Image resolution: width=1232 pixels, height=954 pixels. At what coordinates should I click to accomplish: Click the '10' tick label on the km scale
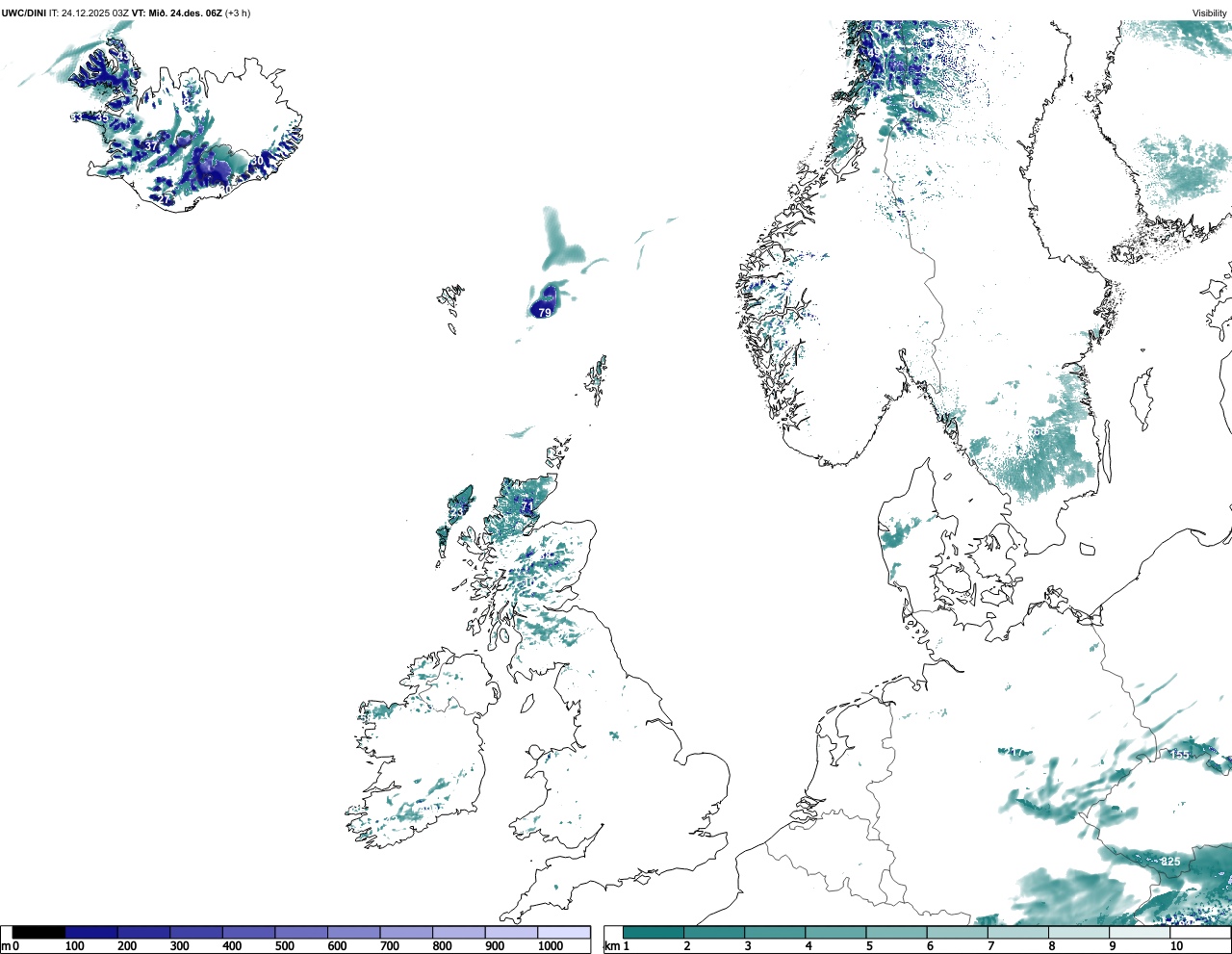(x=1176, y=946)
